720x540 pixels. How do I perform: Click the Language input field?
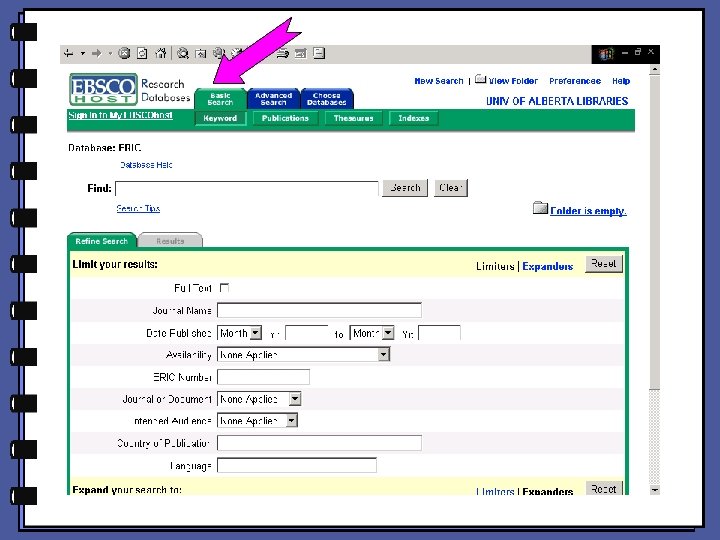click(x=297, y=466)
